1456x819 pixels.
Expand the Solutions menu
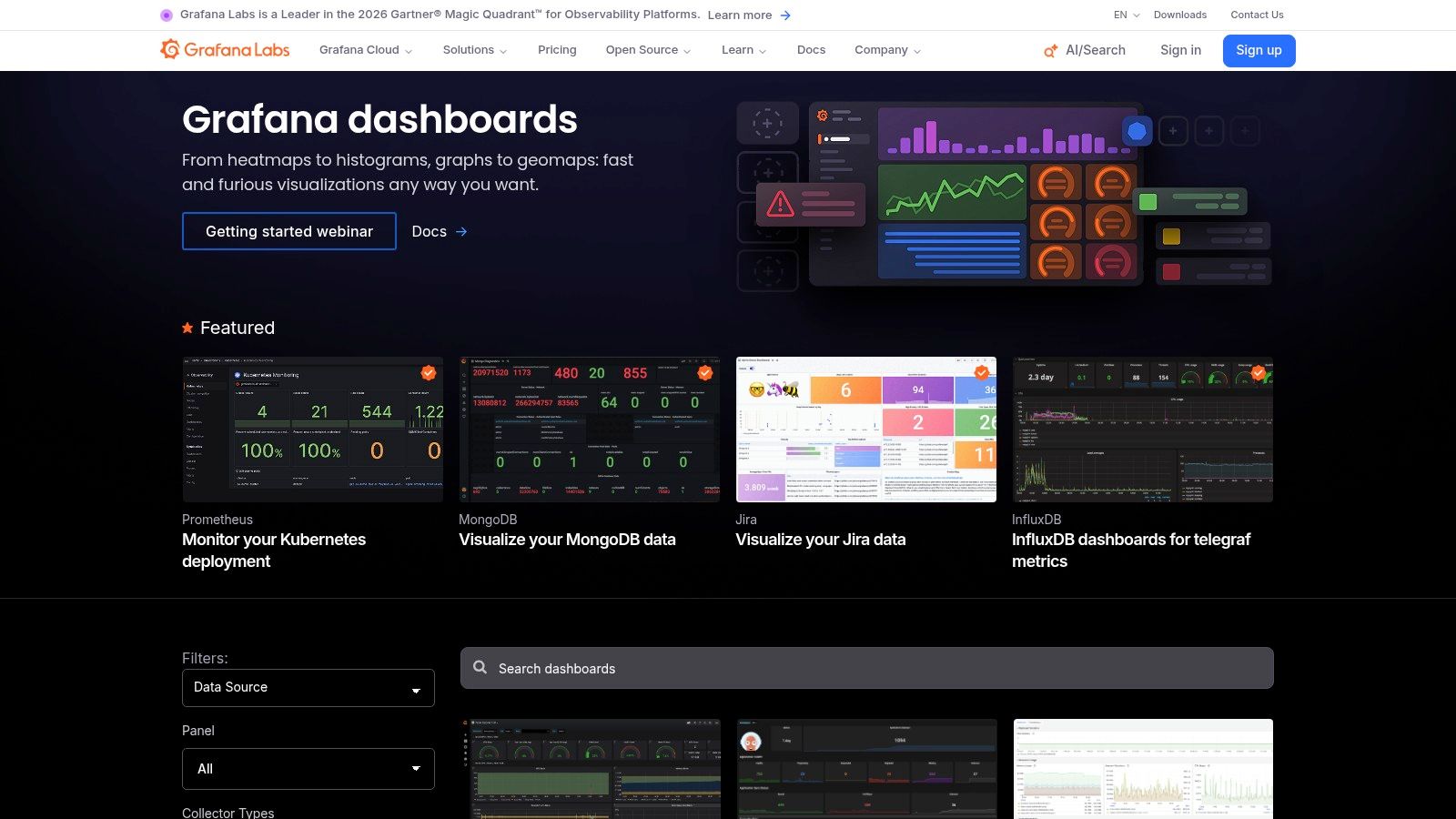click(x=475, y=50)
